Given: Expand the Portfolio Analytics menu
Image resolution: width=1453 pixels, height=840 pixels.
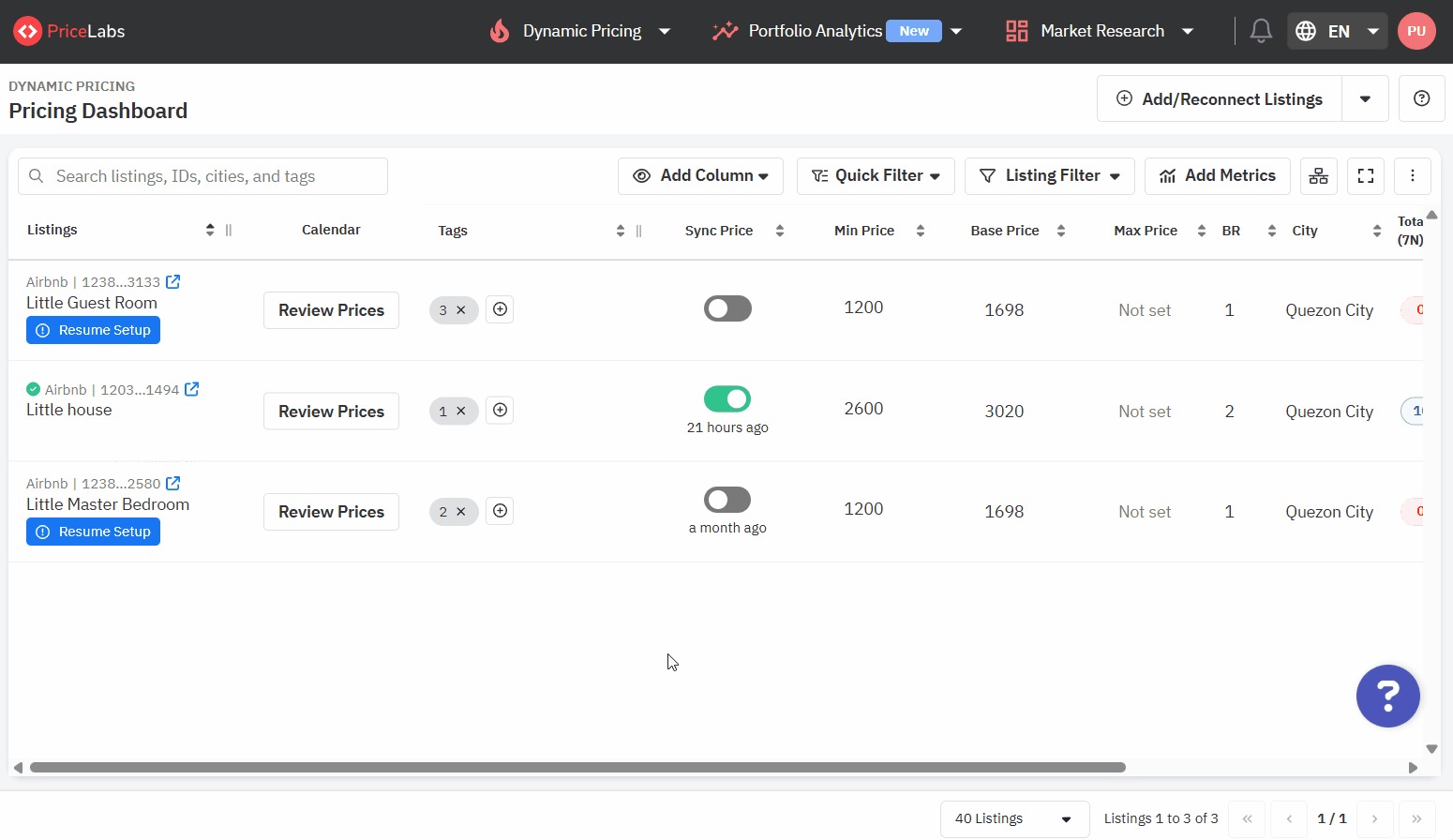Looking at the screenshot, I should [837, 31].
